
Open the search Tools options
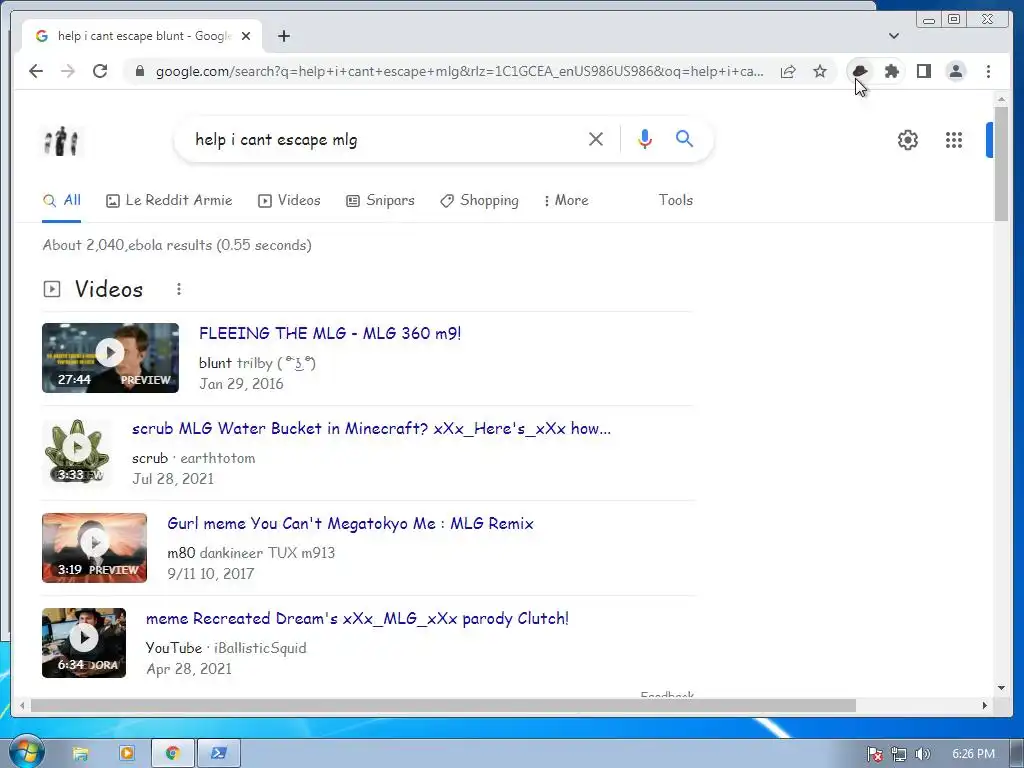click(x=675, y=200)
